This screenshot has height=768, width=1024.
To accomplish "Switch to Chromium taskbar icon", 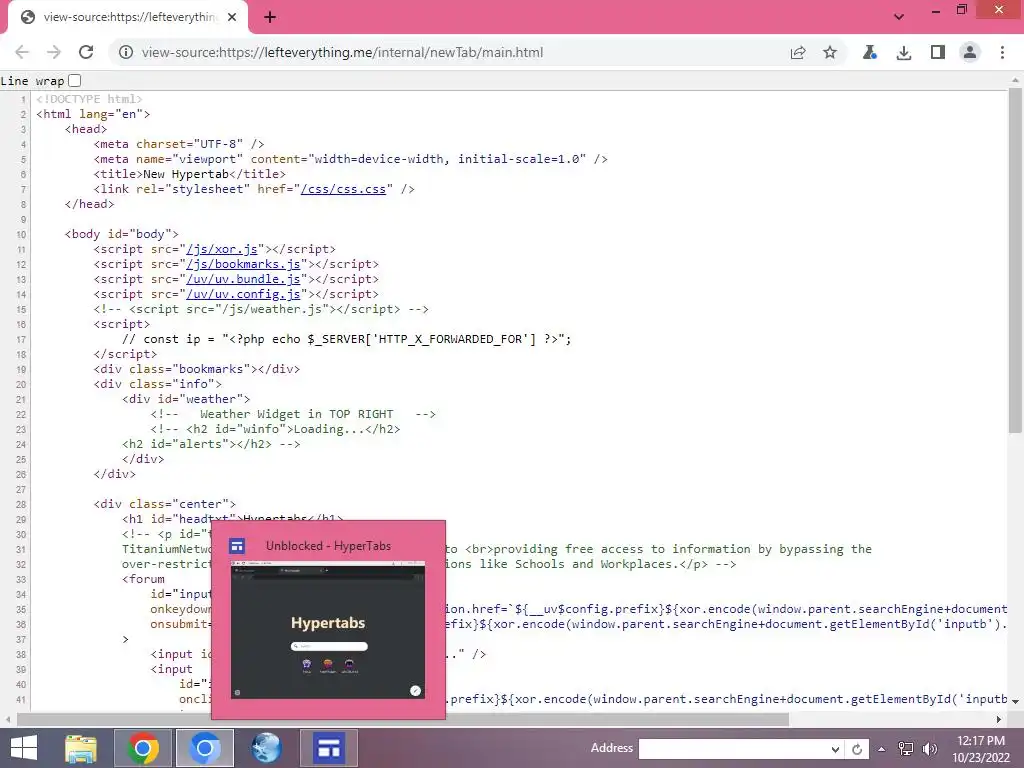I will (204, 748).
